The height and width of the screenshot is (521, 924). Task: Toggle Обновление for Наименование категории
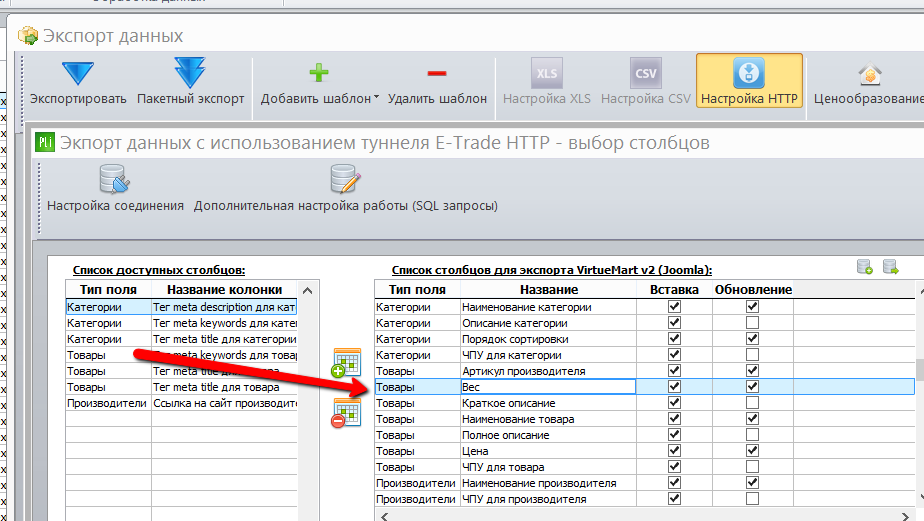click(752, 306)
